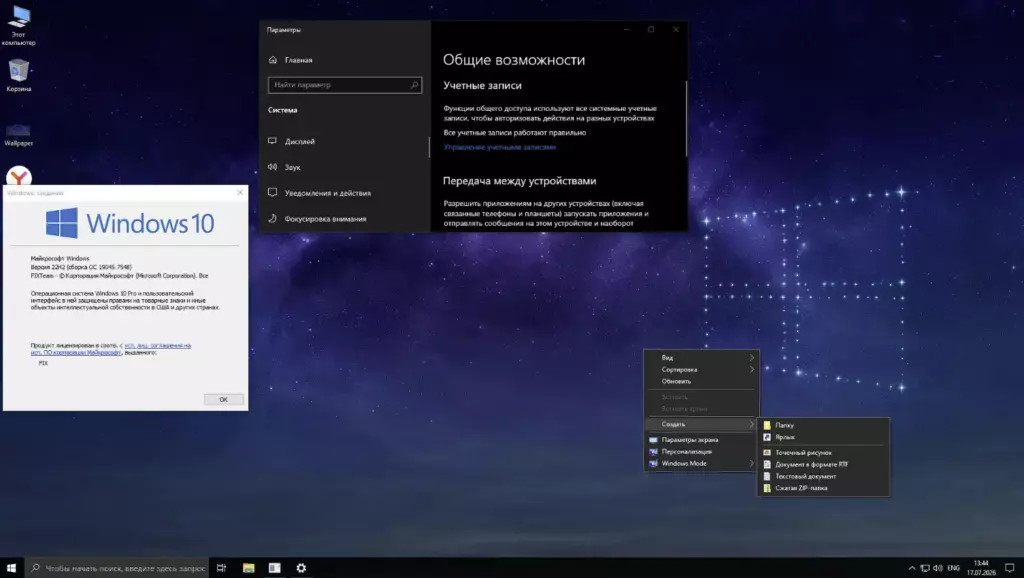1024x578 pixels.
Task: Open File Explorer from the taskbar
Action: coord(248,568)
